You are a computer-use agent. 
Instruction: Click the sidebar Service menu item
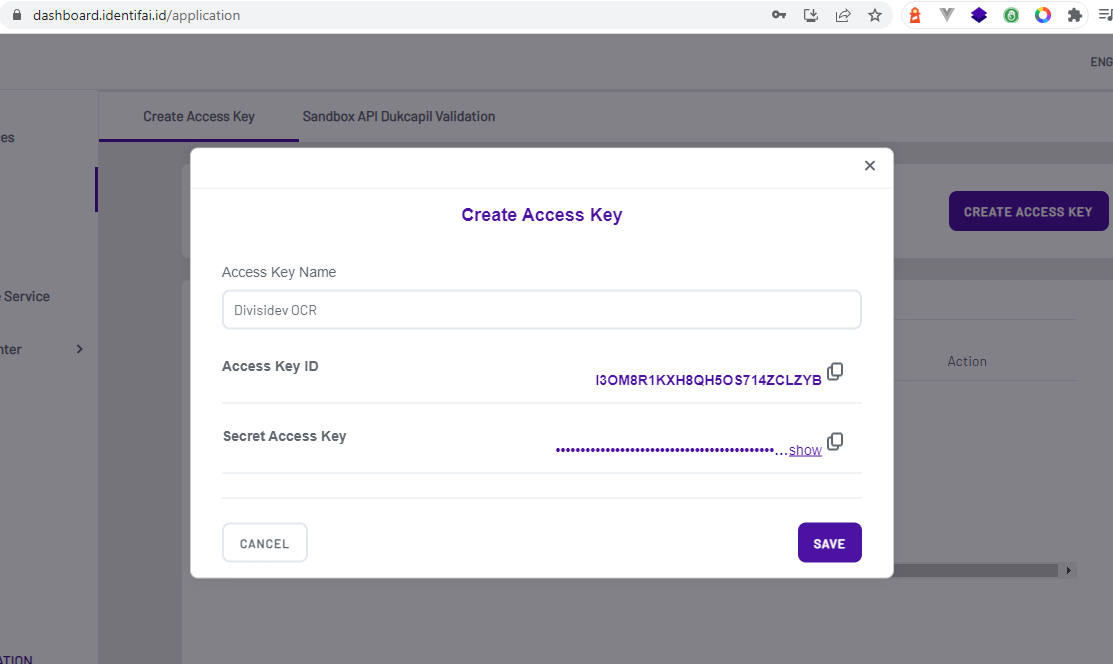coord(26,296)
